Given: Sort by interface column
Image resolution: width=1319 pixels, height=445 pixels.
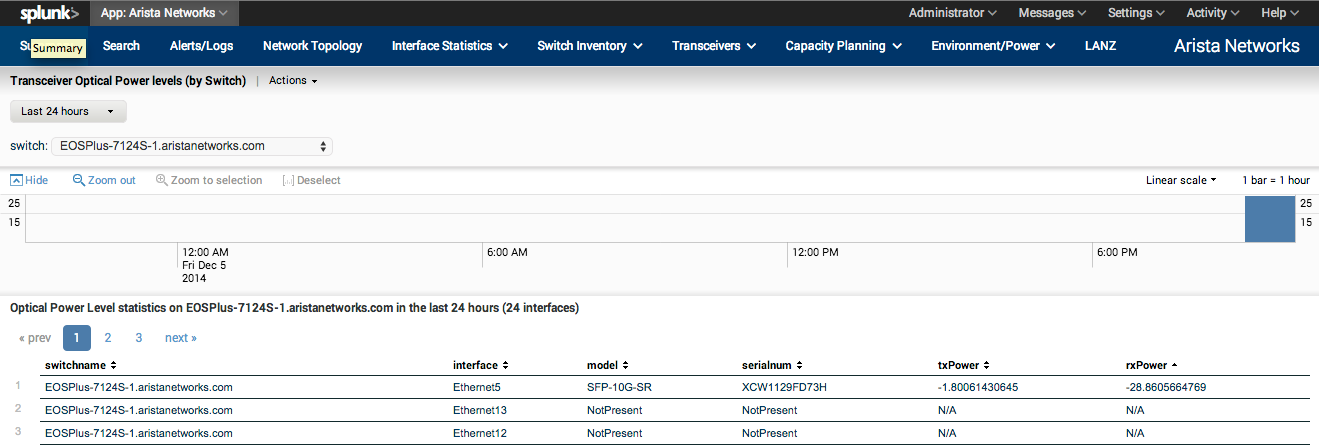Looking at the screenshot, I should point(481,365).
